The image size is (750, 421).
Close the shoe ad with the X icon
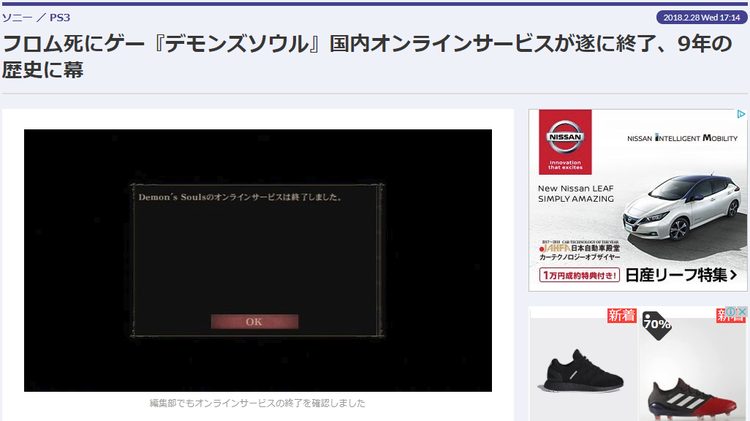click(742, 312)
